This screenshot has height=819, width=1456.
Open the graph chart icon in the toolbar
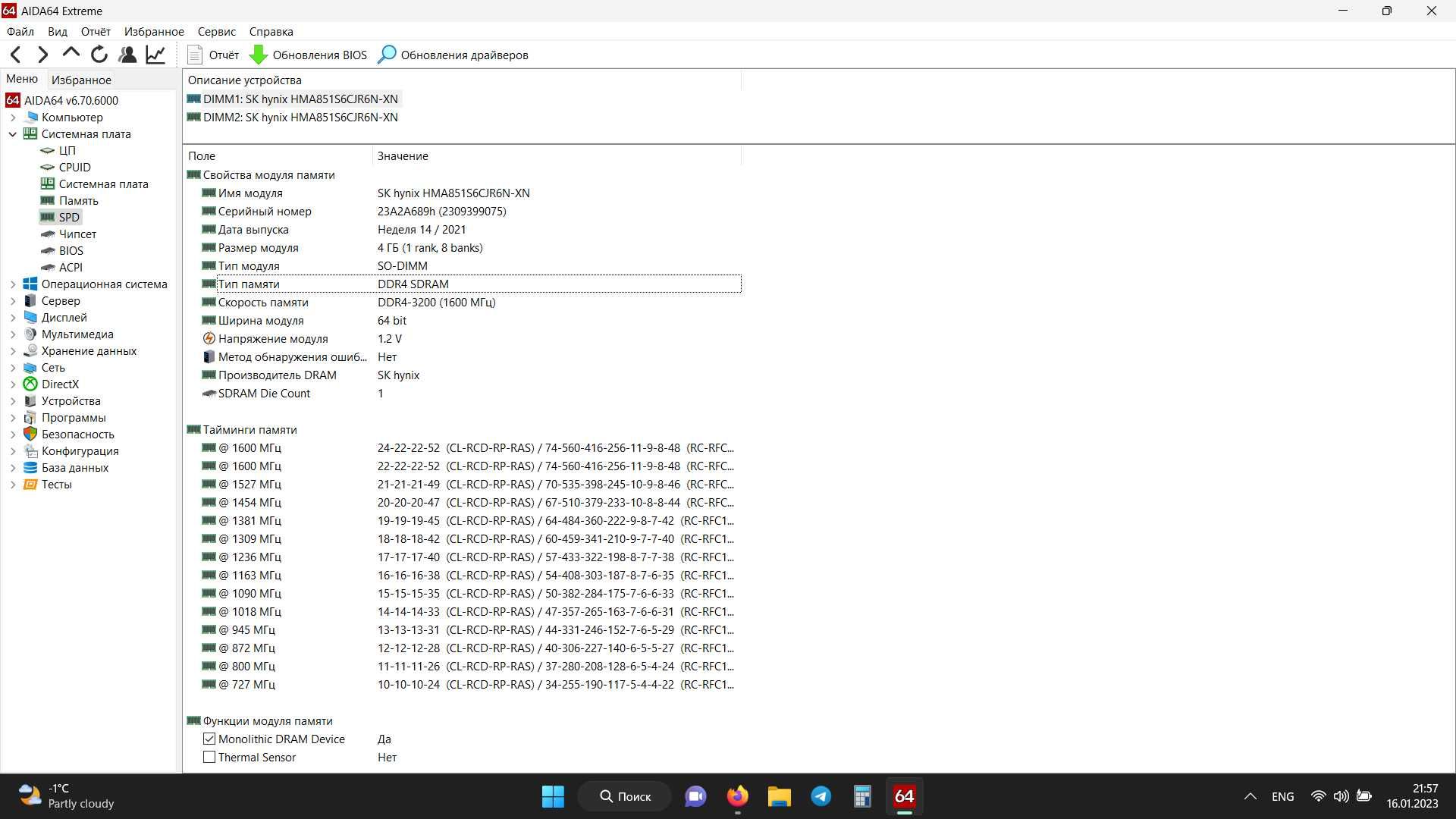[x=155, y=55]
